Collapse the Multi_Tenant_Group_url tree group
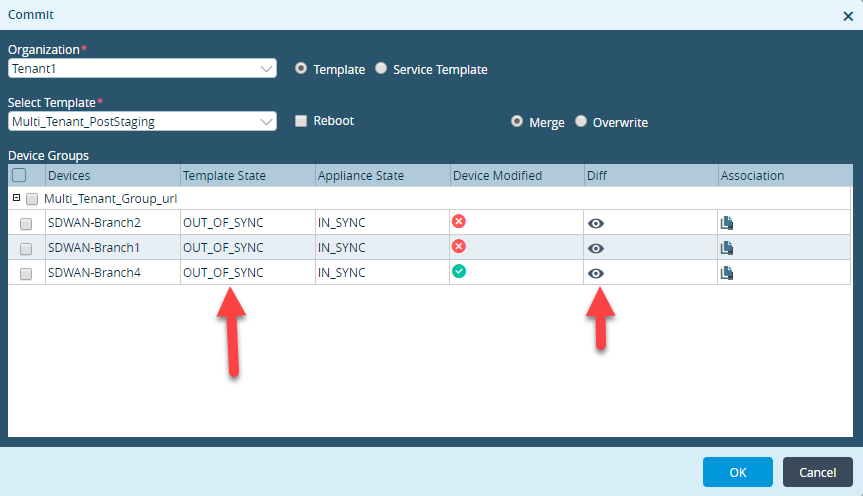The height and width of the screenshot is (496, 863). pos(16,198)
